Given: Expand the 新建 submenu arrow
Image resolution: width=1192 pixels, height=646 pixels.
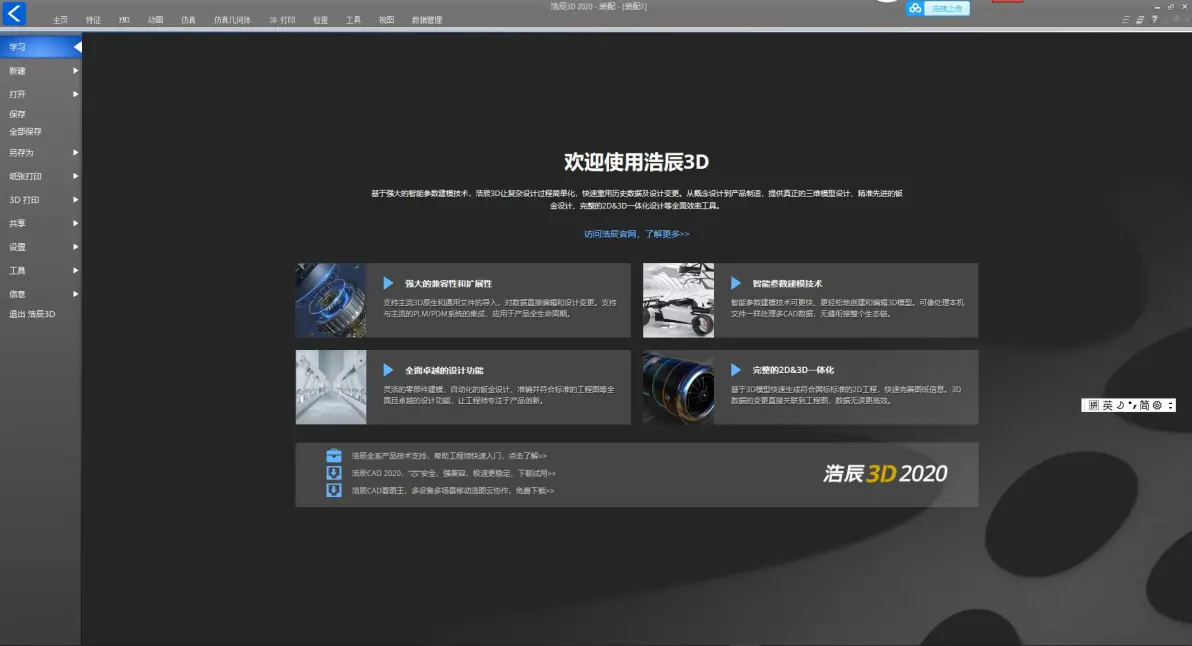Looking at the screenshot, I should pyautogui.click(x=75, y=71).
